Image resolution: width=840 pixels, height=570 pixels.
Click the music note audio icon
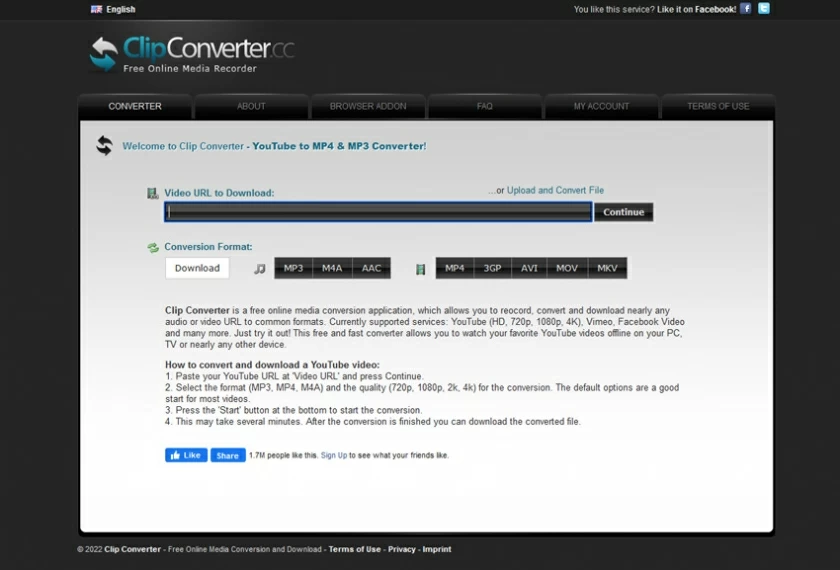pos(259,268)
